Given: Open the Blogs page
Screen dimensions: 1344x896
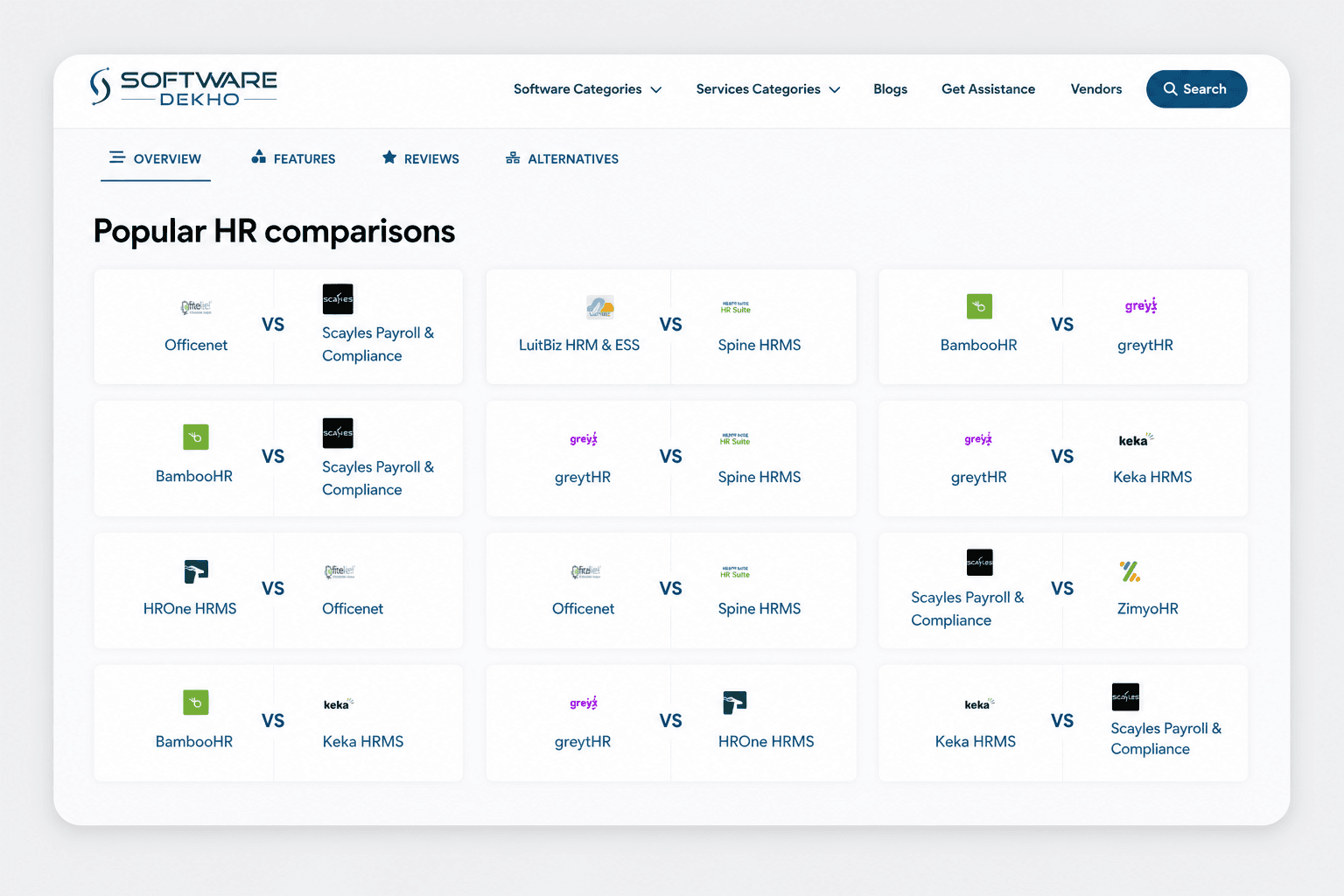Looking at the screenshot, I should (x=890, y=89).
